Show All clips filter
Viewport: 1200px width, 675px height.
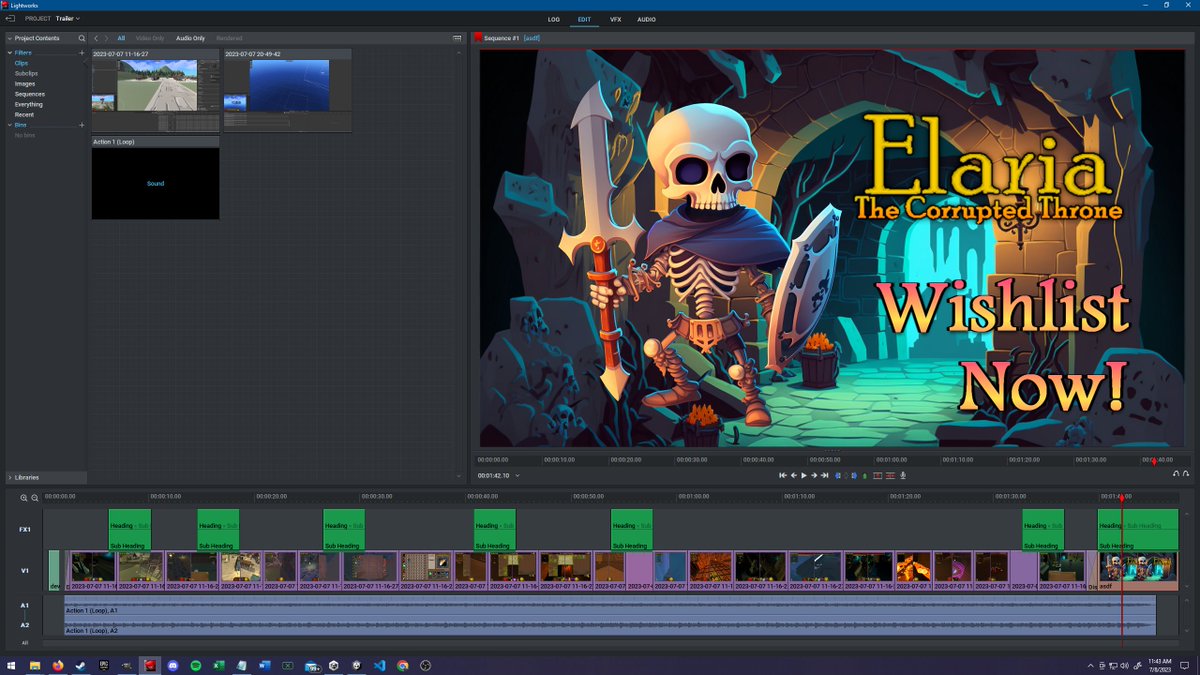click(121, 38)
